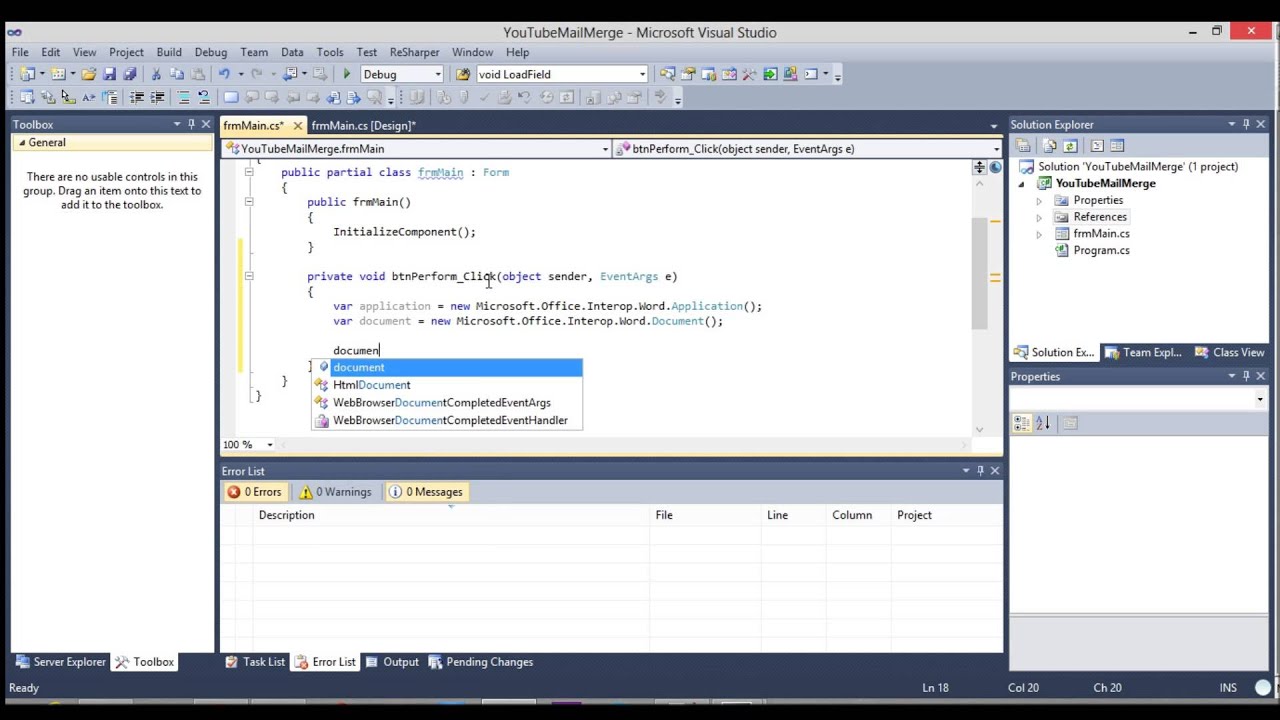Click View Code icon in Solution Explorer
Screen dimensions: 1280x720
coord(1097,146)
